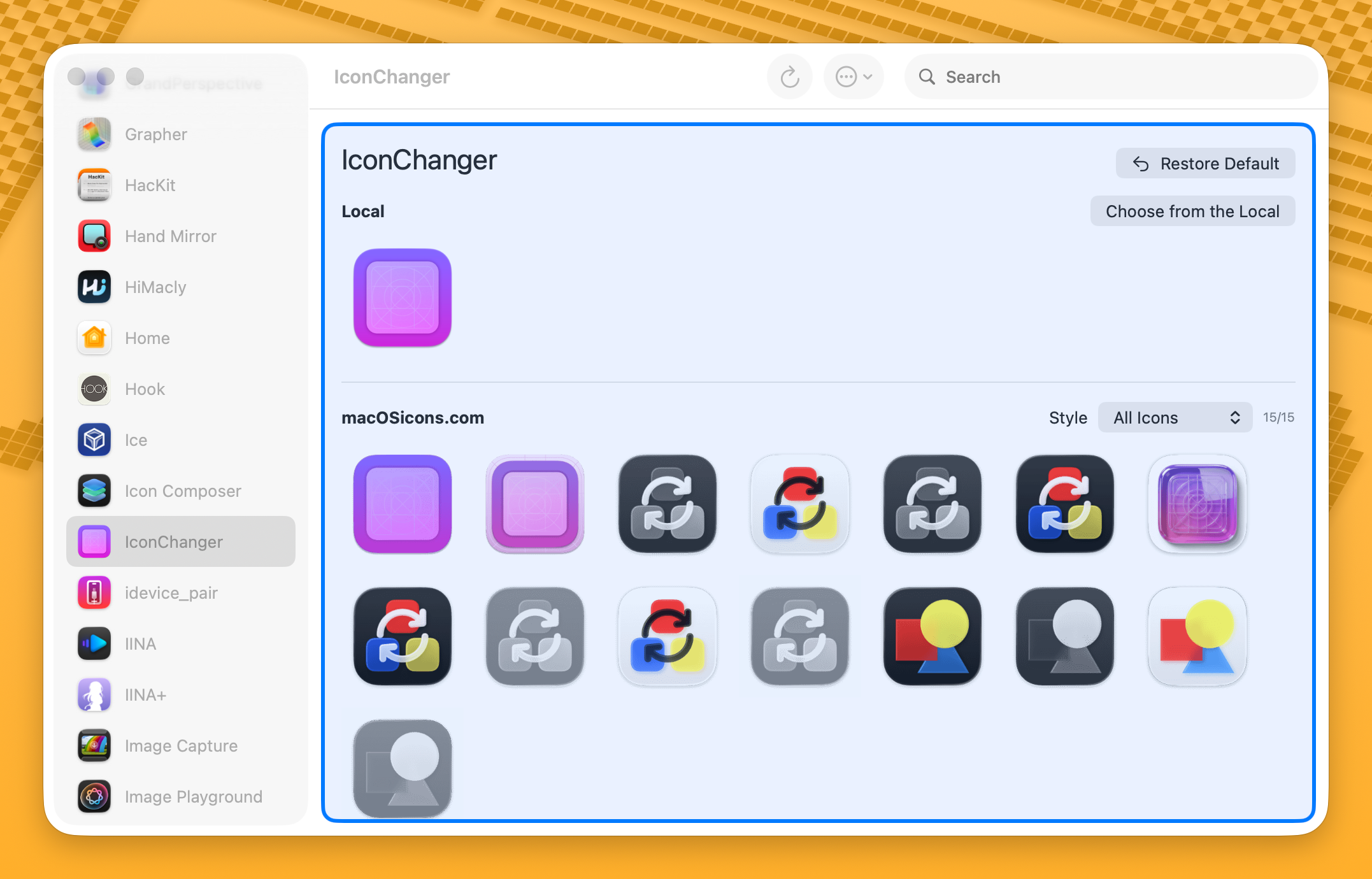Select idevice_pair in the sidebar

click(171, 593)
